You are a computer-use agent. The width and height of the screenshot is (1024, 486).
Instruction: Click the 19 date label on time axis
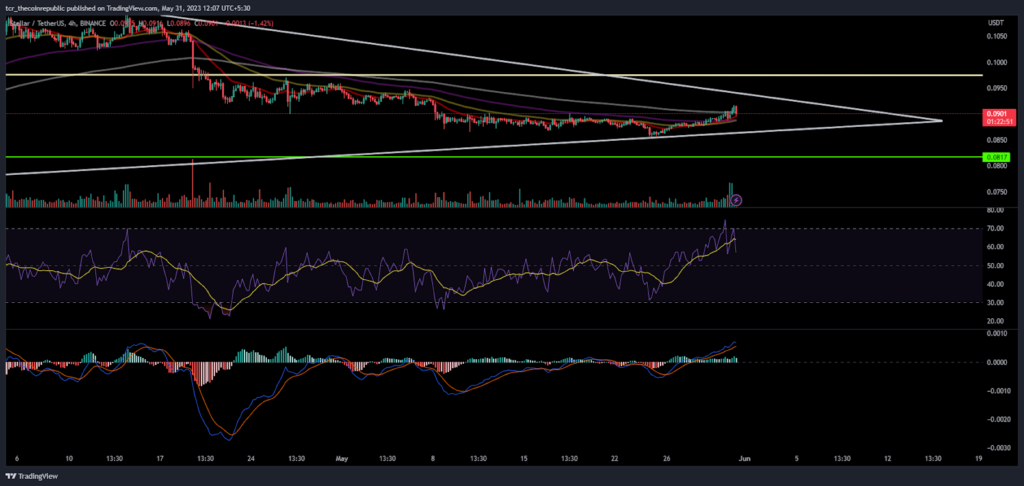pyautogui.click(x=978, y=459)
